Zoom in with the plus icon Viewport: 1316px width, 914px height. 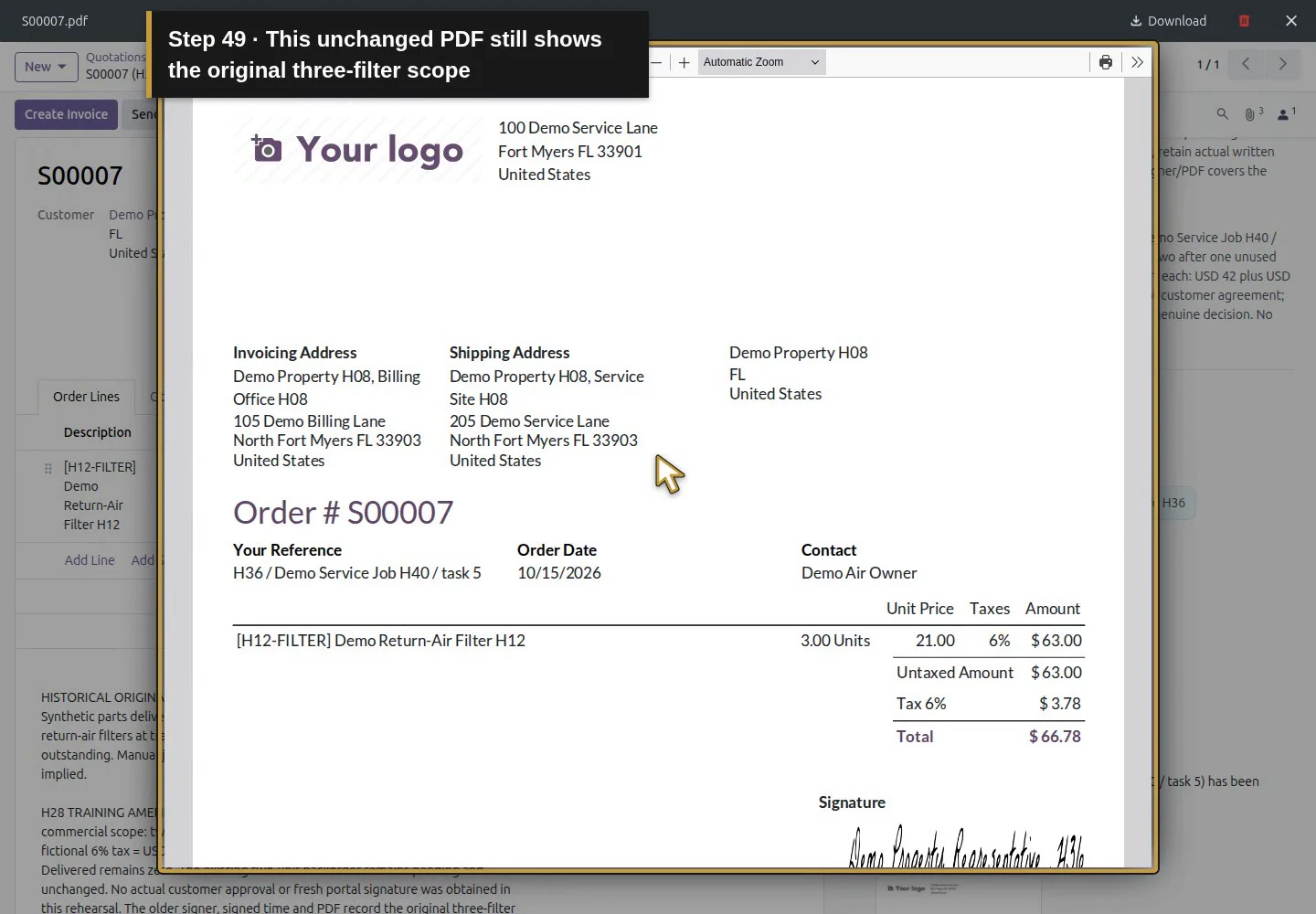(684, 62)
